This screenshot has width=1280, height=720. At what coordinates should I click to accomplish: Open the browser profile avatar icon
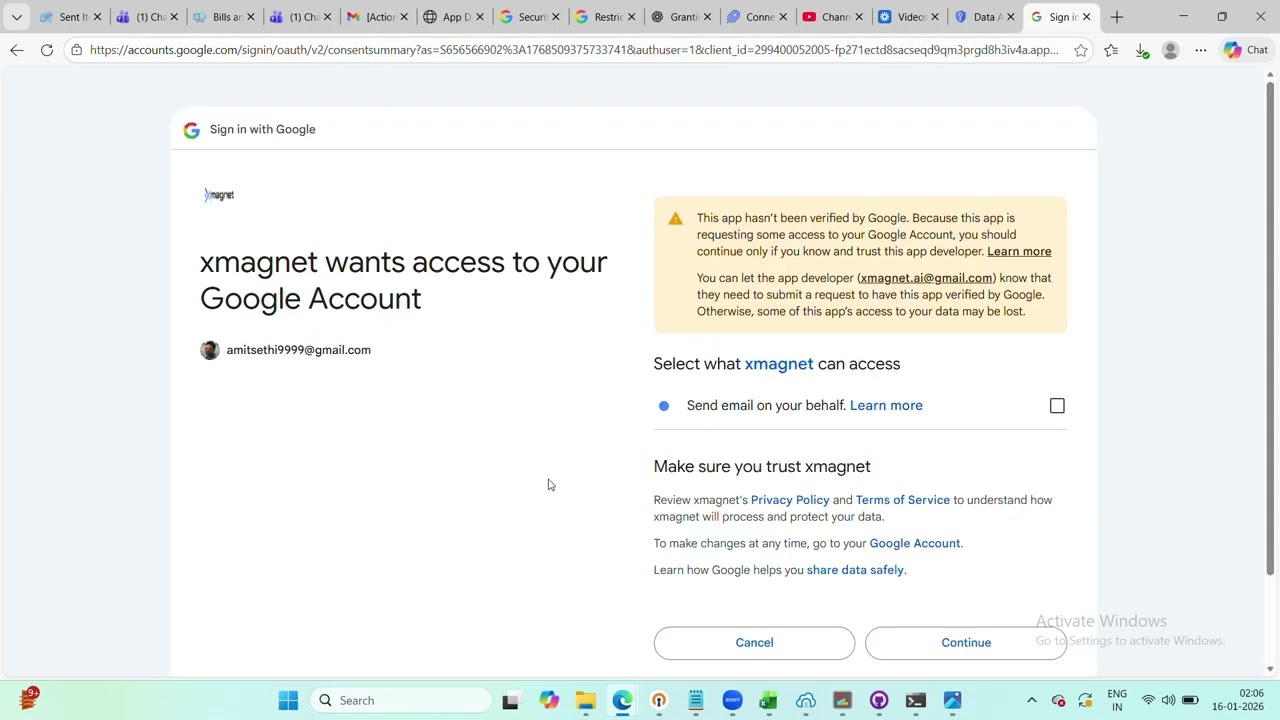point(1171,50)
